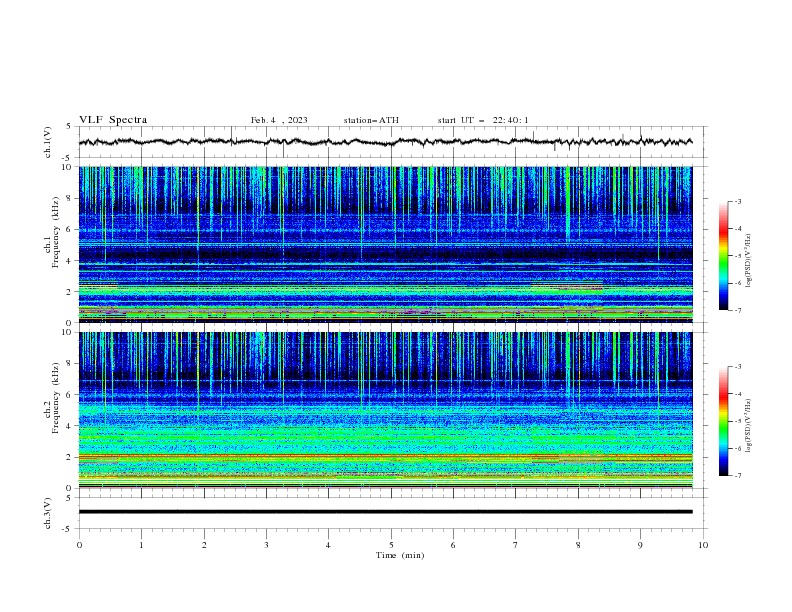Click the "-5" tick on ch.1 colorbar
792x612 pixels.
pos(738,256)
